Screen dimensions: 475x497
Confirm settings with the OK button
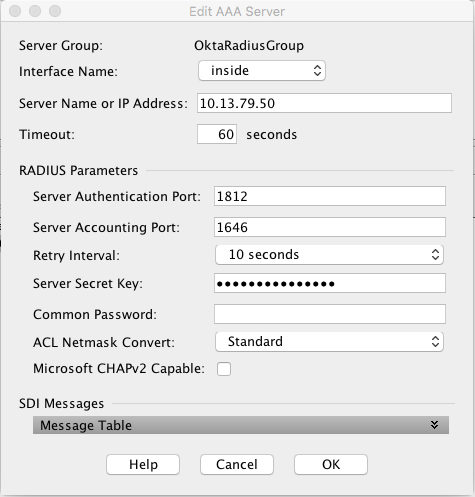(331, 464)
